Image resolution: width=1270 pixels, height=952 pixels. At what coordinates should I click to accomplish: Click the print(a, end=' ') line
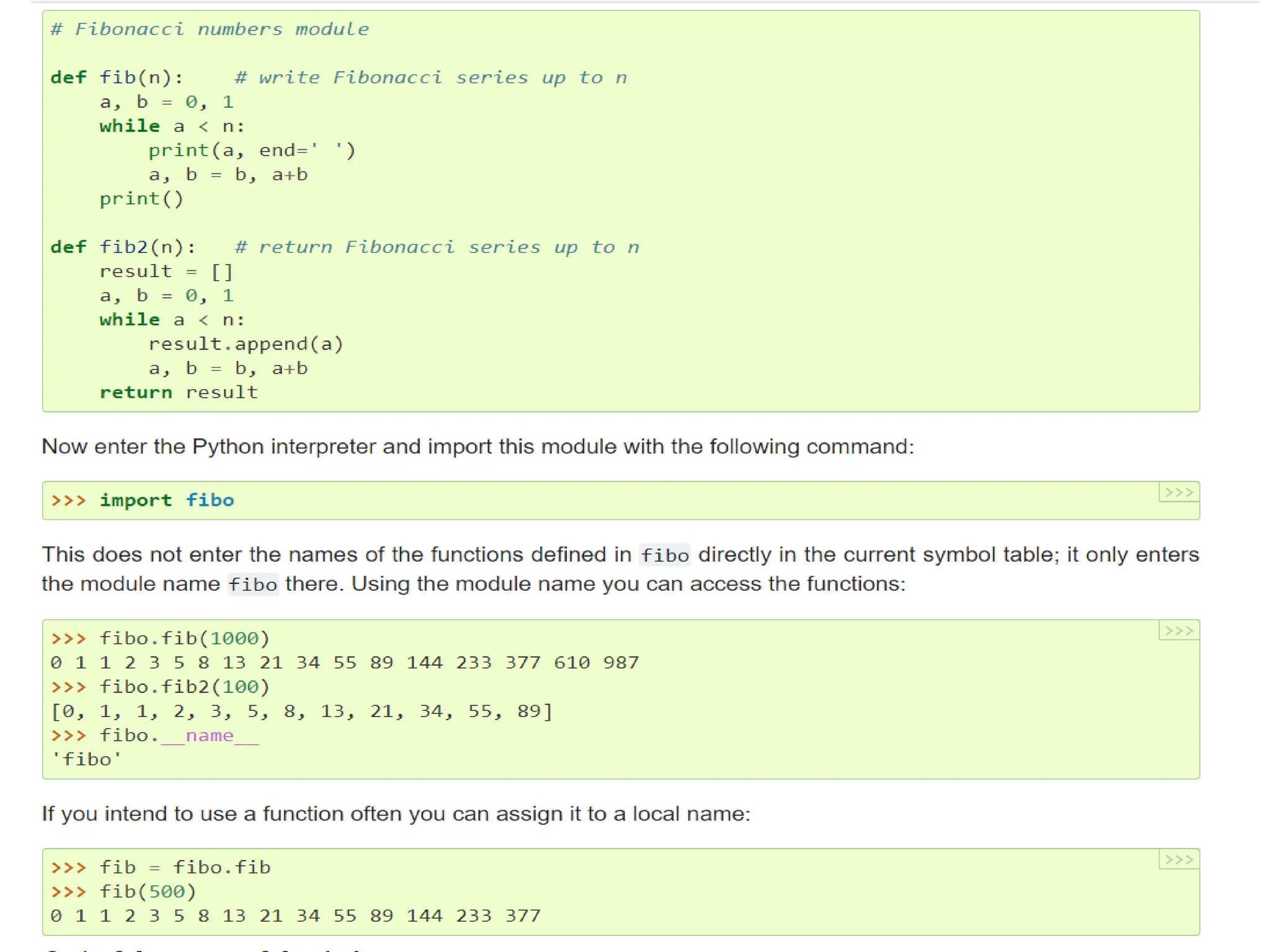(x=251, y=151)
